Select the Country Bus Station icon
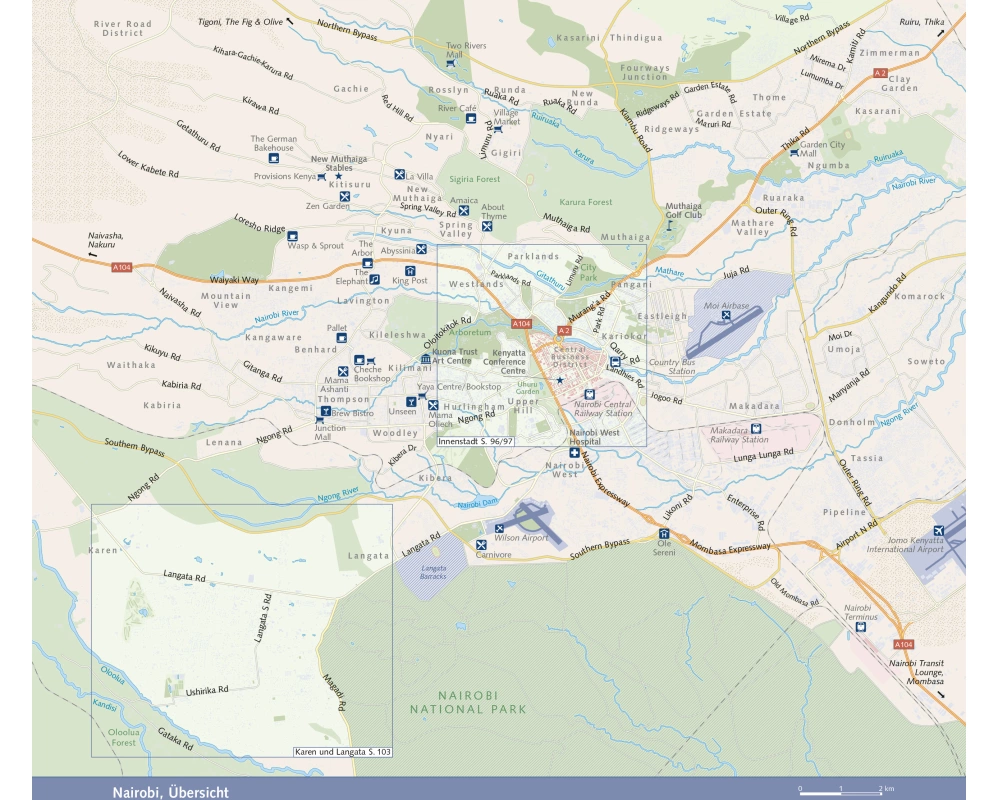The image size is (1000, 800). coord(615,362)
